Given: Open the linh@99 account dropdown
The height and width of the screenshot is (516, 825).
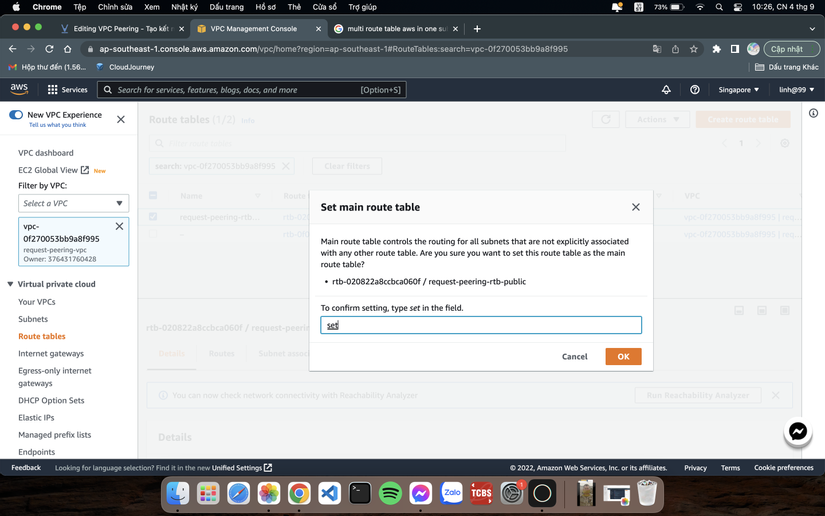Looking at the screenshot, I should pyautogui.click(x=797, y=90).
